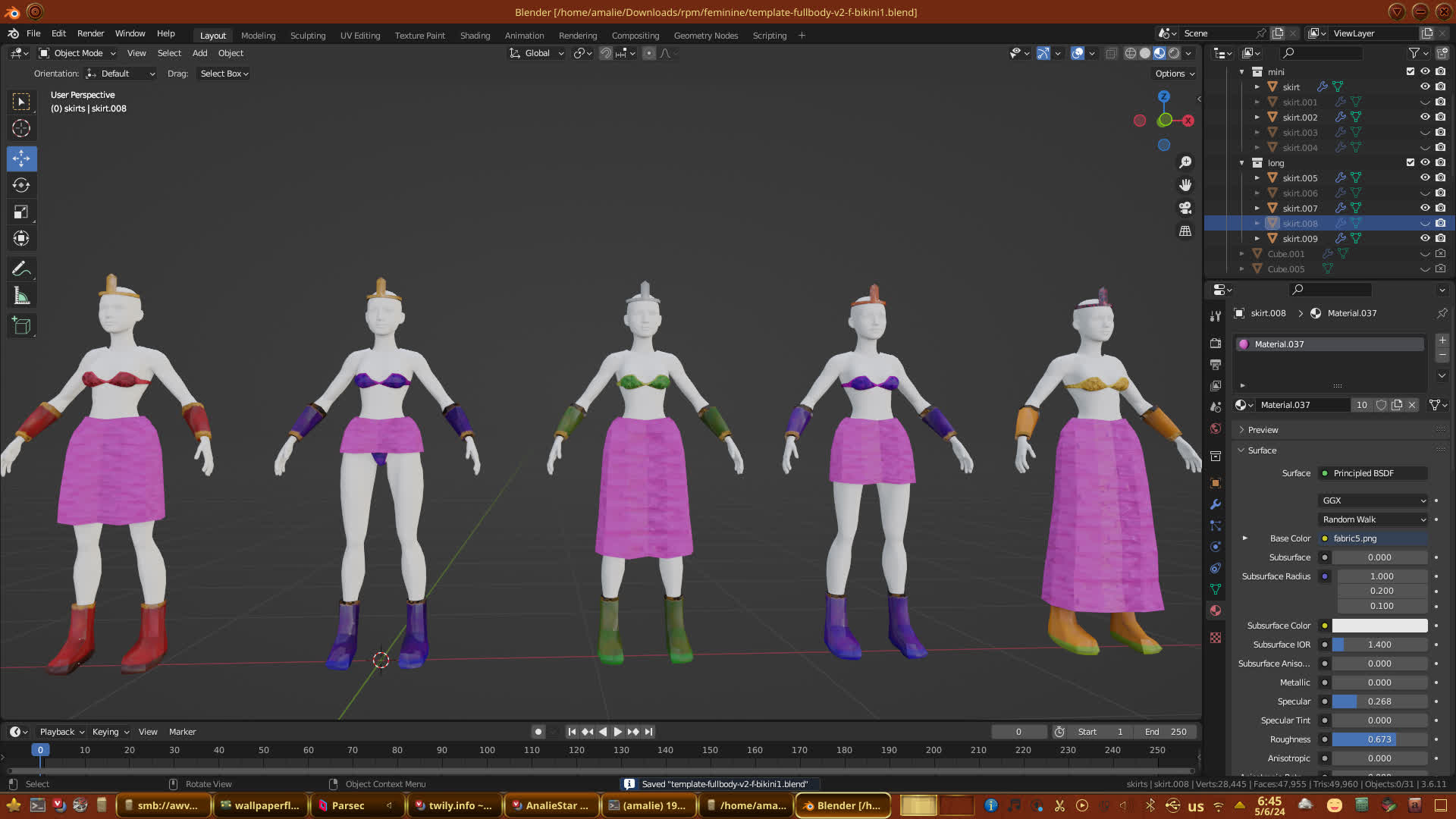Image resolution: width=1456 pixels, height=819 pixels.
Task: Uncheck the mini collection checkbox
Action: (1410, 71)
